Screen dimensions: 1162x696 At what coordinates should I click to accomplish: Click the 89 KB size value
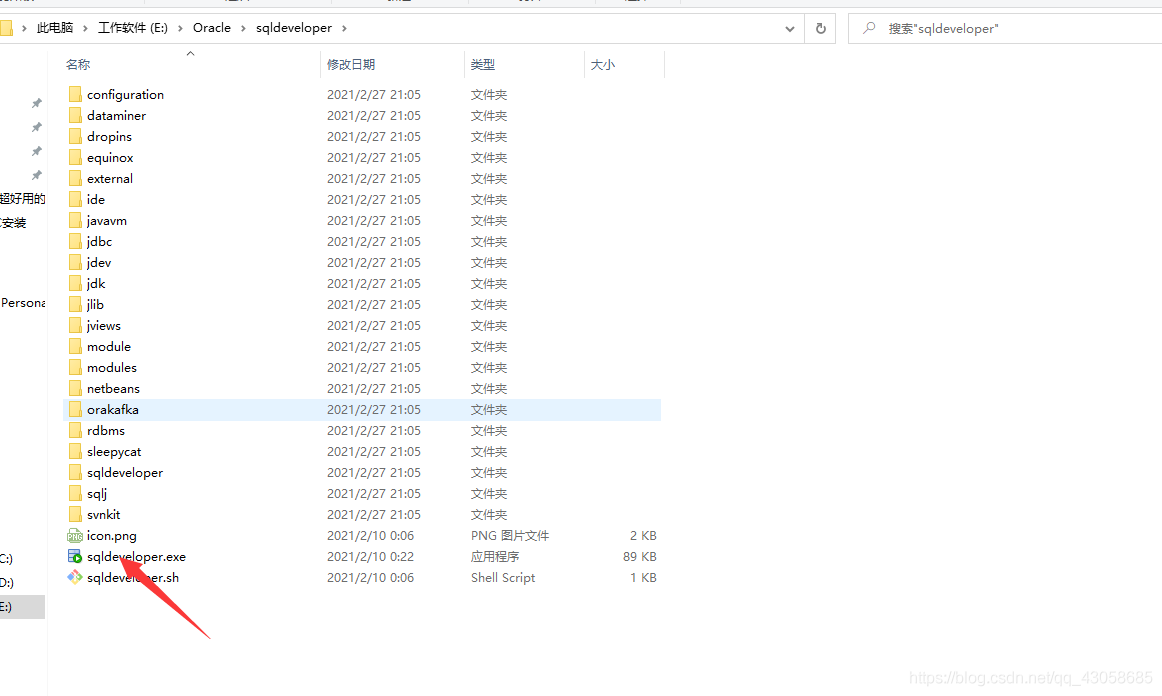pos(640,557)
